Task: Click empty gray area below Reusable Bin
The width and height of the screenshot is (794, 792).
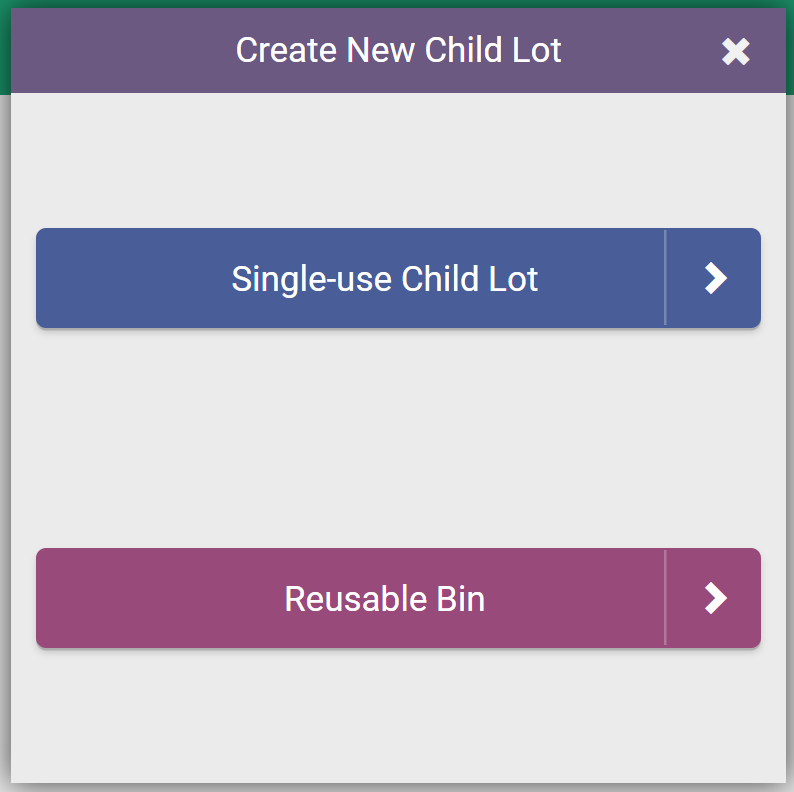Action: (x=398, y=715)
